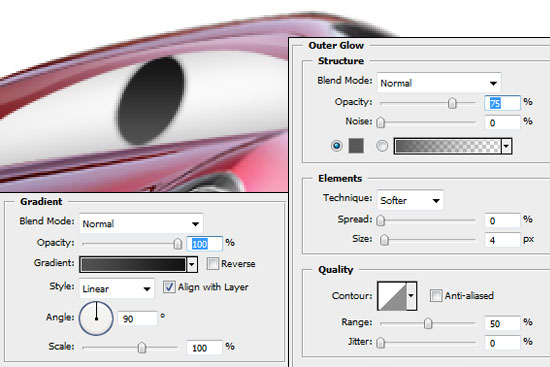
Task: Open the Contour curve thumbnail picker
Action: click(392, 296)
